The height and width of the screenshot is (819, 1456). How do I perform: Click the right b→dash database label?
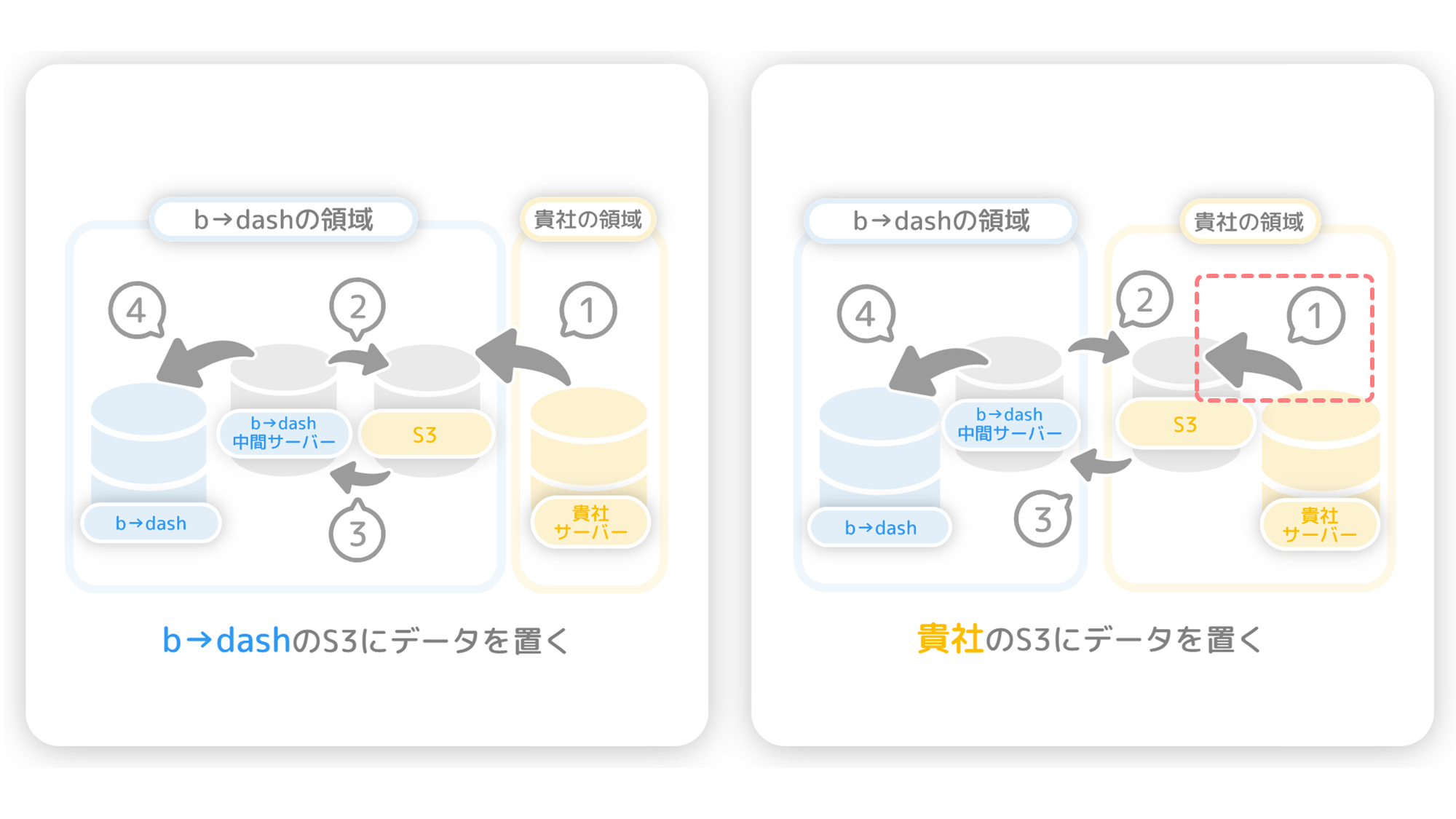tap(880, 528)
